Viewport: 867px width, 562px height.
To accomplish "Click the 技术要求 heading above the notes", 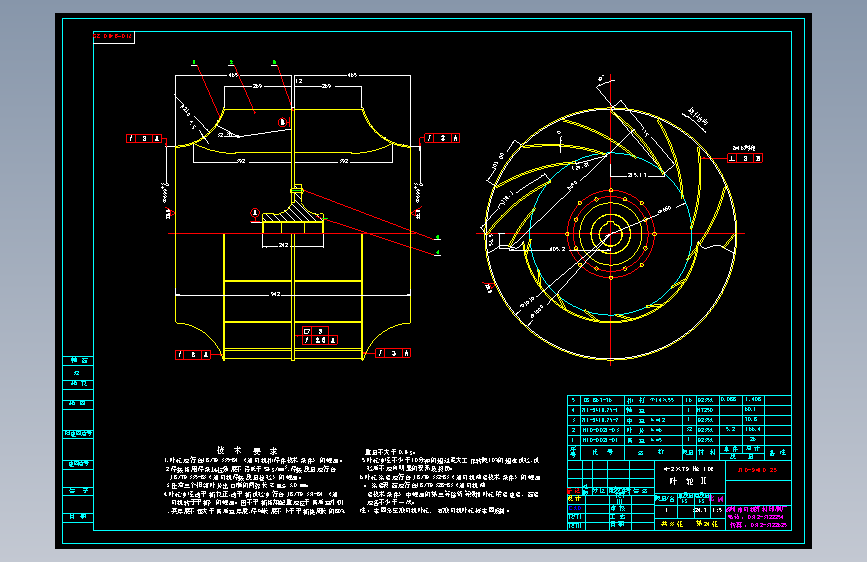I will [247, 451].
